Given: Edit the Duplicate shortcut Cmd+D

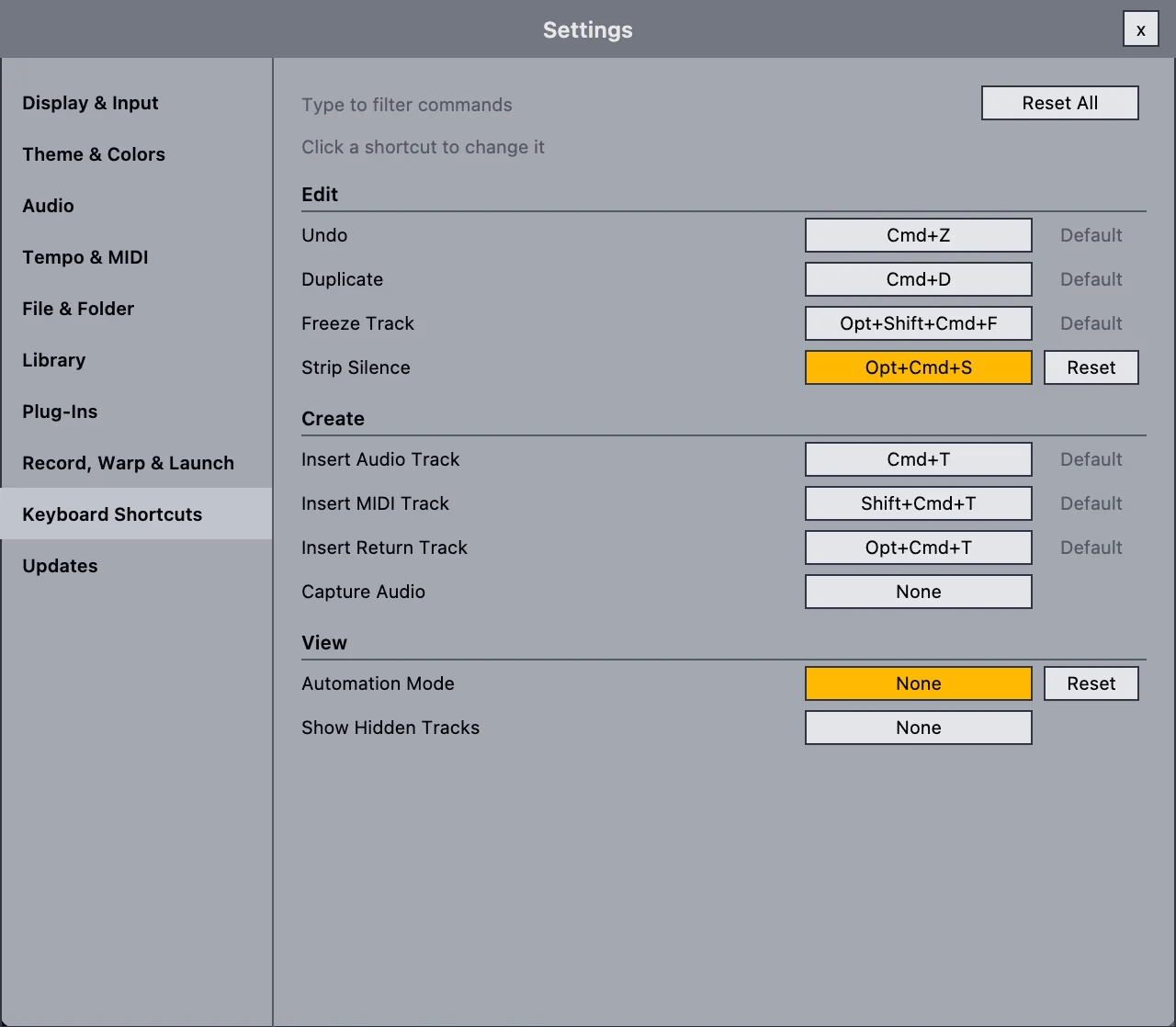Looking at the screenshot, I should pyautogui.click(x=919, y=279).
